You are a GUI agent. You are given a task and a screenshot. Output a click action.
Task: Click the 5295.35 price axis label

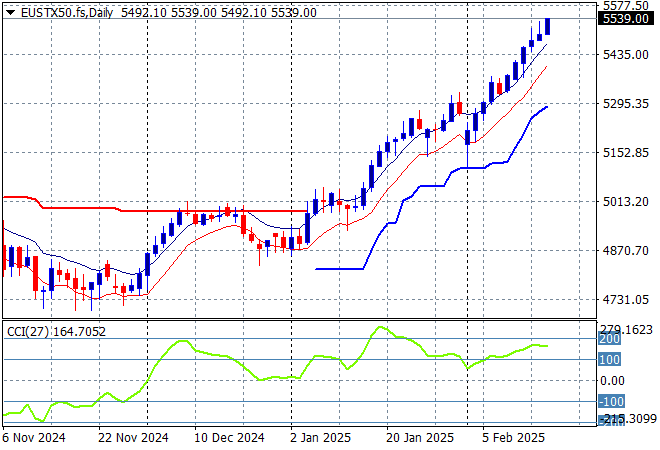pyautogui.click(x=627, y=103)
